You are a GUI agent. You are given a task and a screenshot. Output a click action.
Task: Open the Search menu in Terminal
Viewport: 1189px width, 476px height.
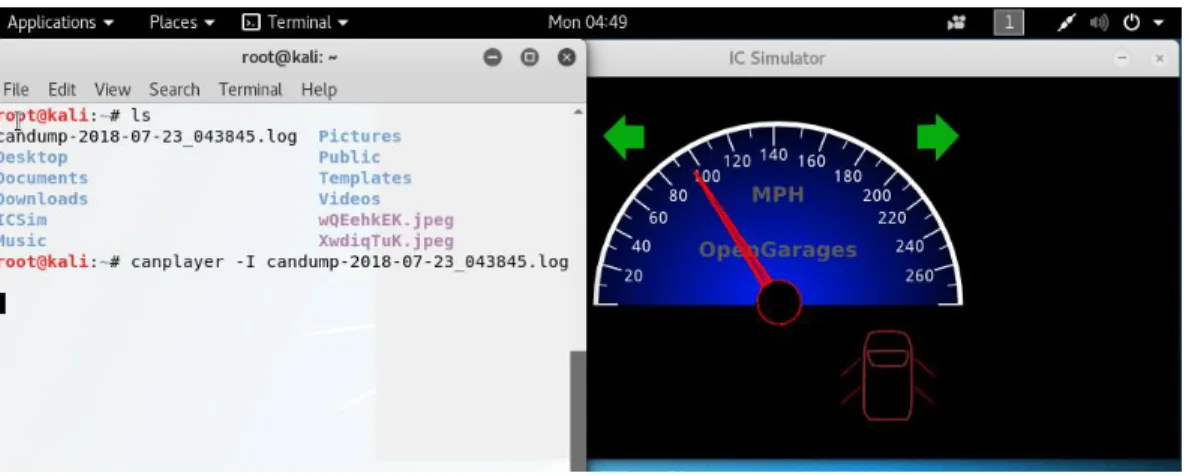(174, 89)
